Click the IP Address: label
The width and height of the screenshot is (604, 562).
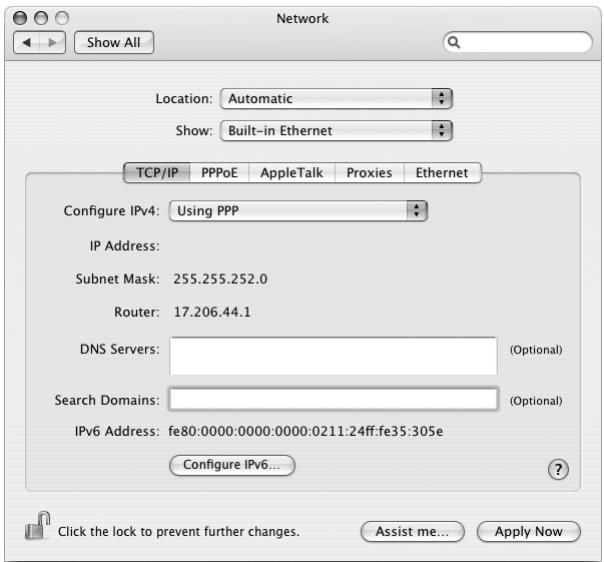(124, 246)
